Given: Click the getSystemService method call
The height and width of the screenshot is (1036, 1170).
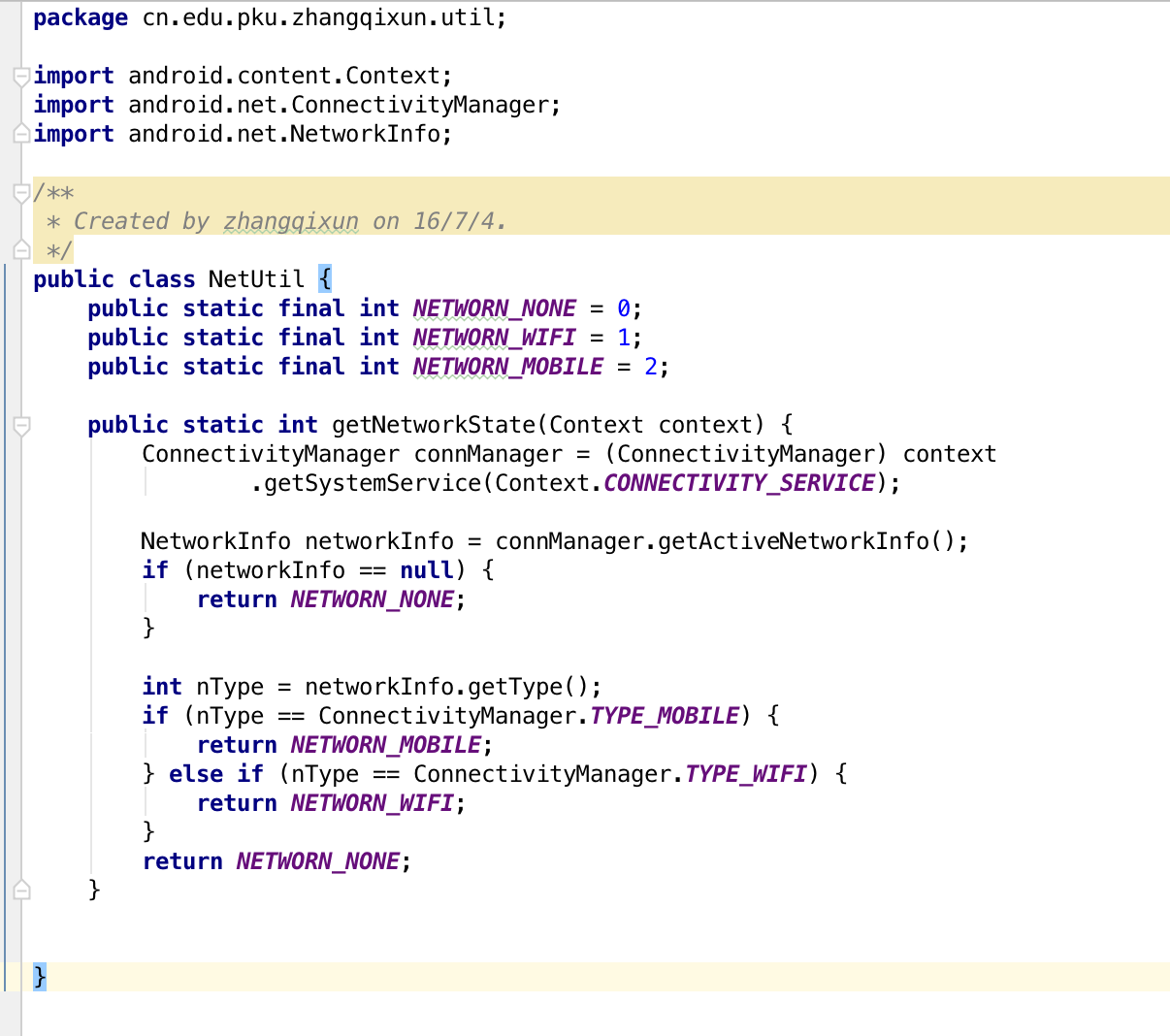Looking at the screenshot, I should point(373,483).
